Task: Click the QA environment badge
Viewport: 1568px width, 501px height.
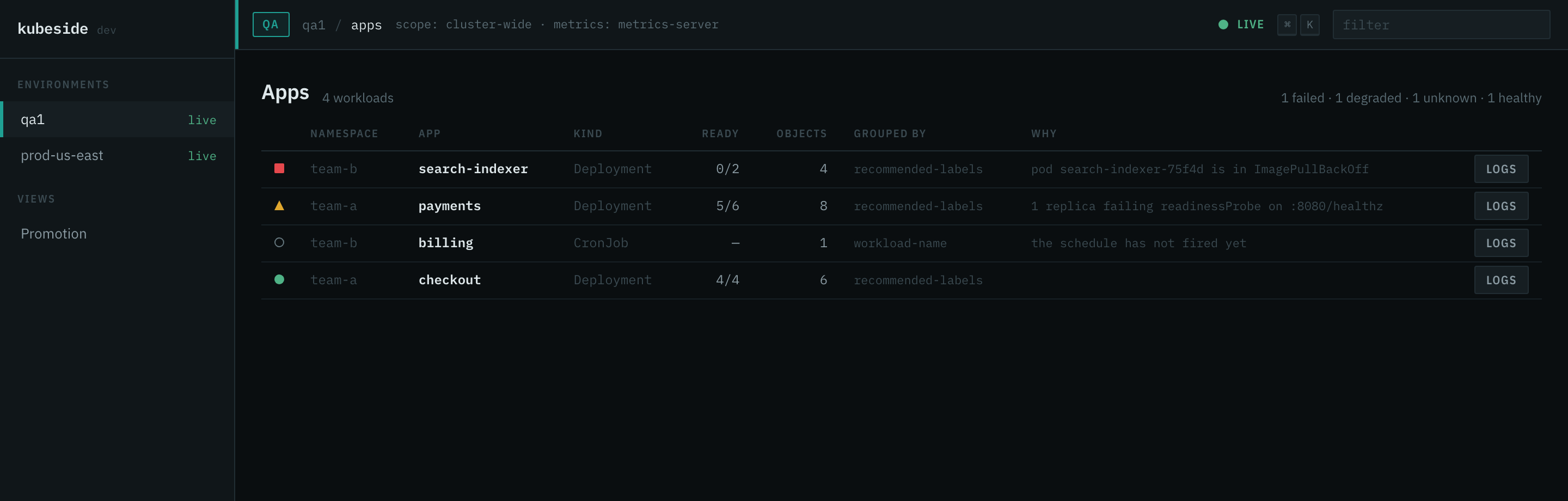Action: click(x=271, y=25)
